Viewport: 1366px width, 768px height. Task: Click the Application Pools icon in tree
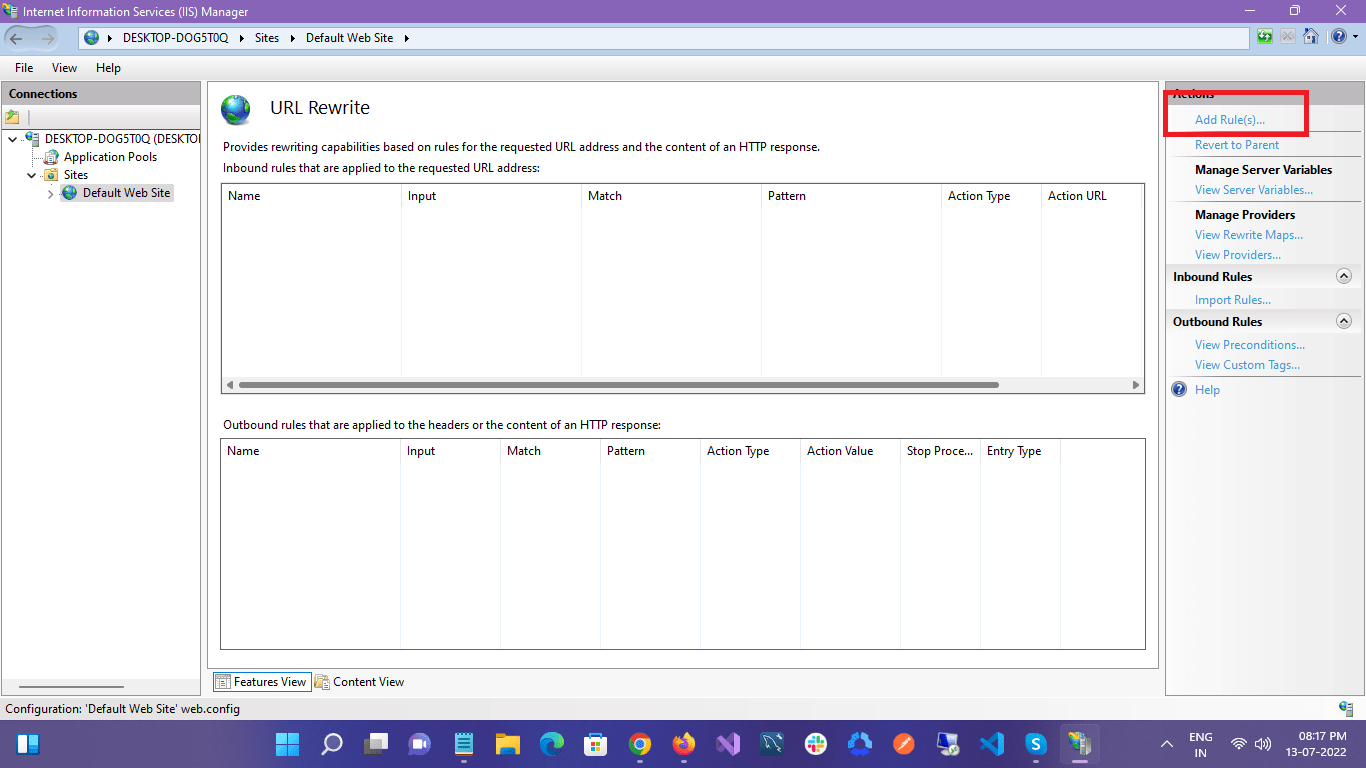click(51, 157)
